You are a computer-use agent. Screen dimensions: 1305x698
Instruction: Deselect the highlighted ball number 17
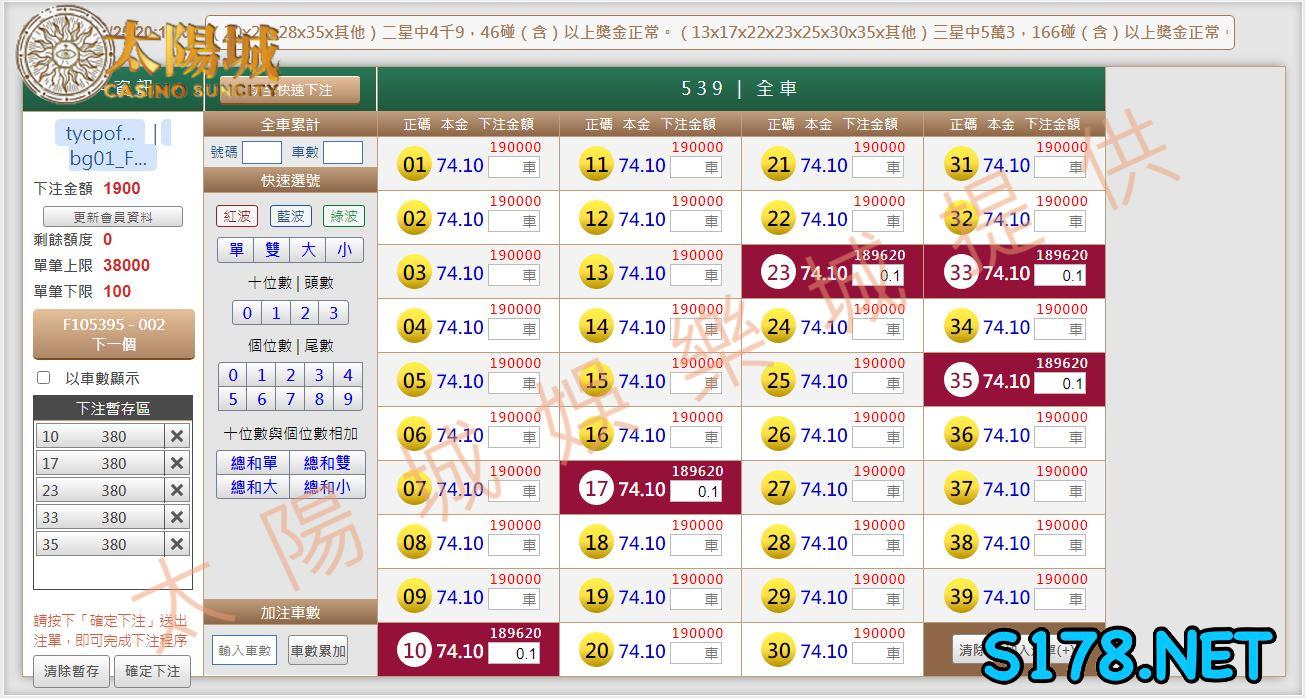596,489
